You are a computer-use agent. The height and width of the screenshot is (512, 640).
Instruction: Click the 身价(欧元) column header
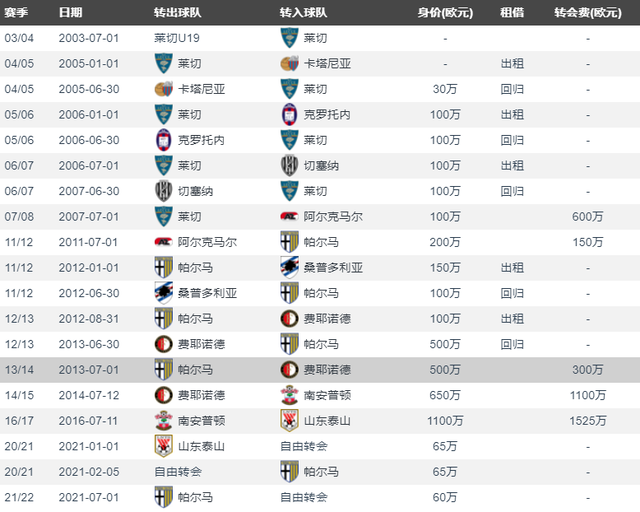click(445, 13)
